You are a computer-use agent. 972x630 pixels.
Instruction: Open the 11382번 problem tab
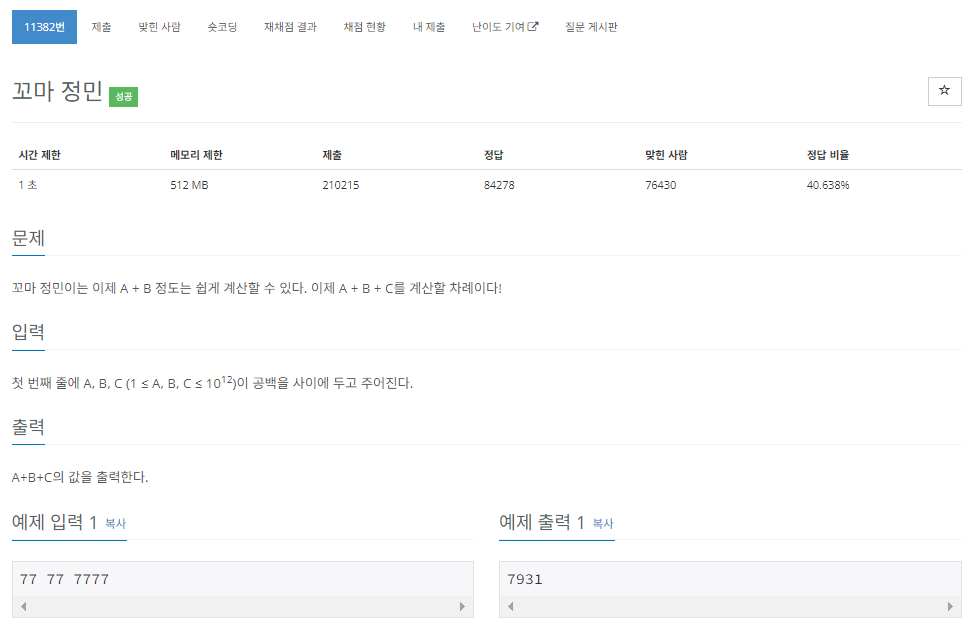coord(45,27)
